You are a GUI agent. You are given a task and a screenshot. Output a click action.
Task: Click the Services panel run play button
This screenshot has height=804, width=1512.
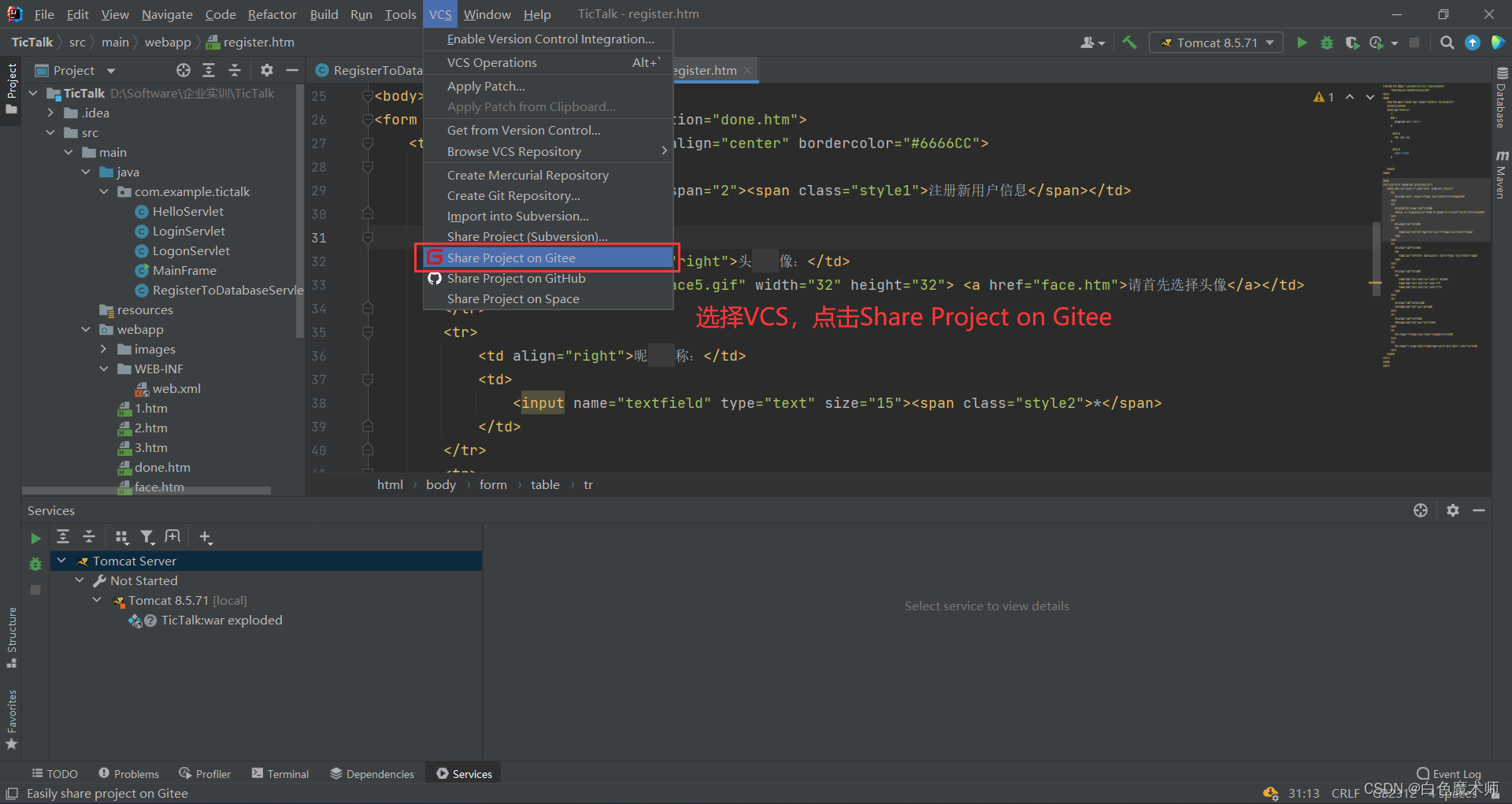pos(35,539)
